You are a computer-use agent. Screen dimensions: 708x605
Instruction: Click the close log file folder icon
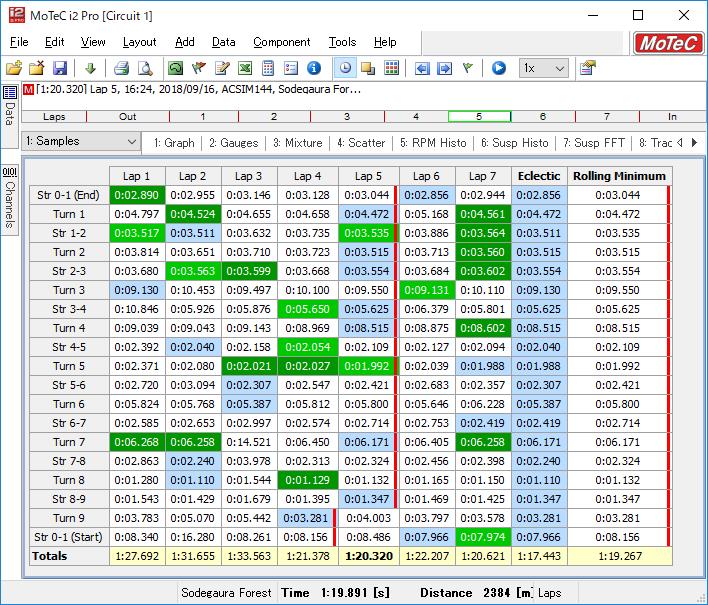click(x=37, y=68)
